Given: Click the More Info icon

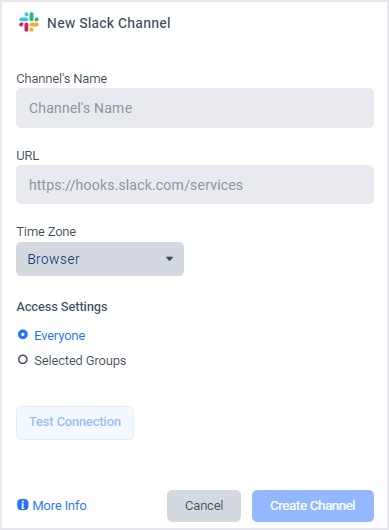Looking at the screenshot, I should [x=23, y=505].
